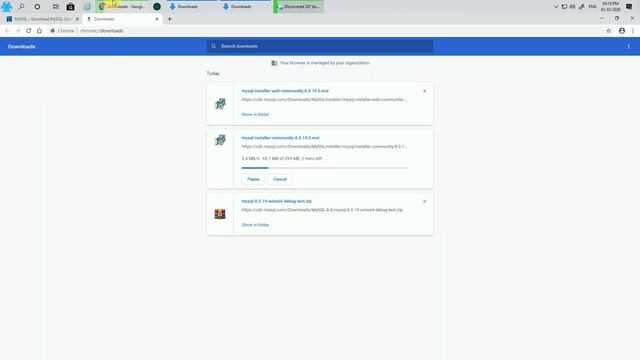The height and width of the screenshot is (360, 640).
Task: Click the magnifier in Search downloads bar
Action: (x=213, y=46)
